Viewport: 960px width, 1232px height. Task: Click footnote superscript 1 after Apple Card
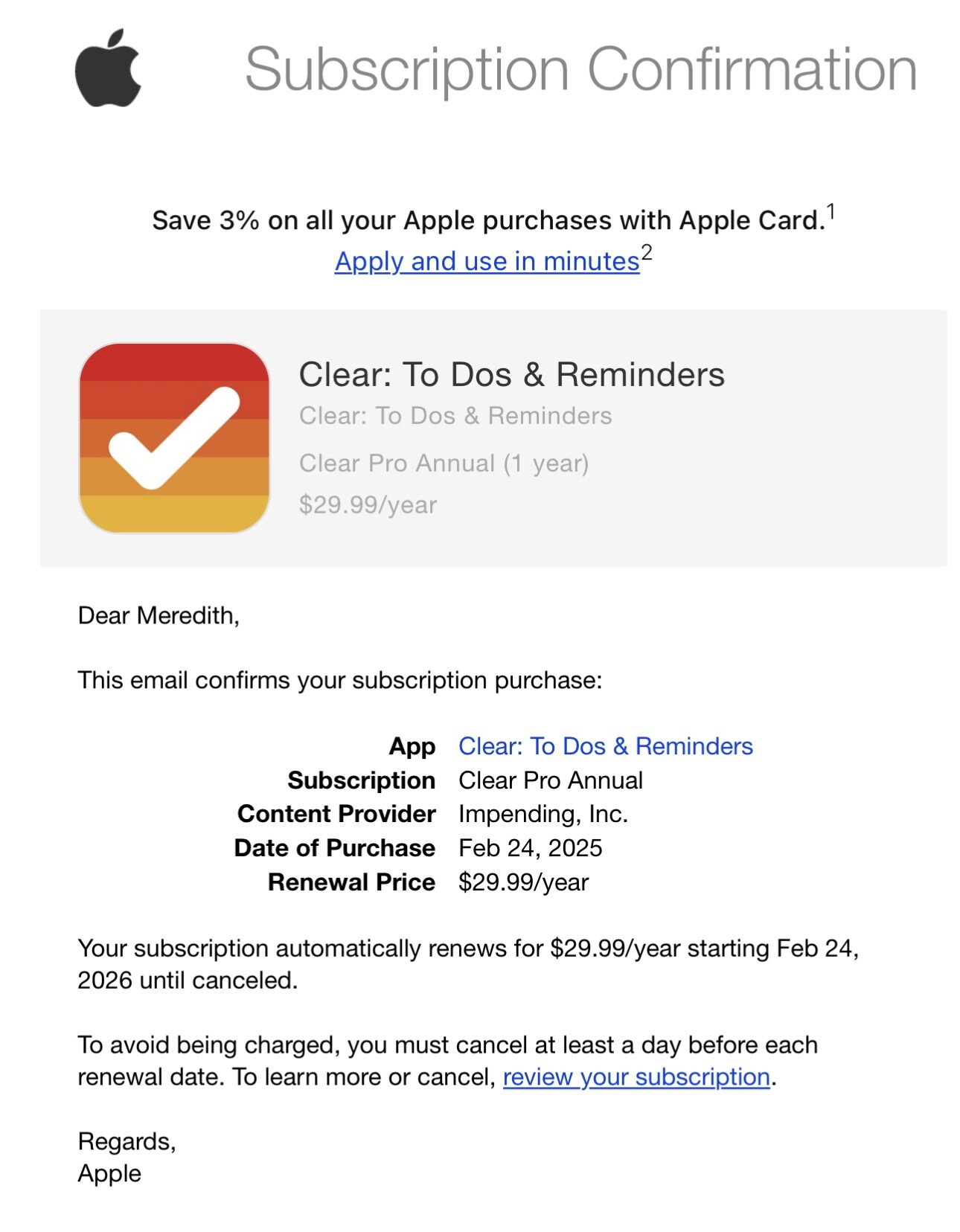831,211
